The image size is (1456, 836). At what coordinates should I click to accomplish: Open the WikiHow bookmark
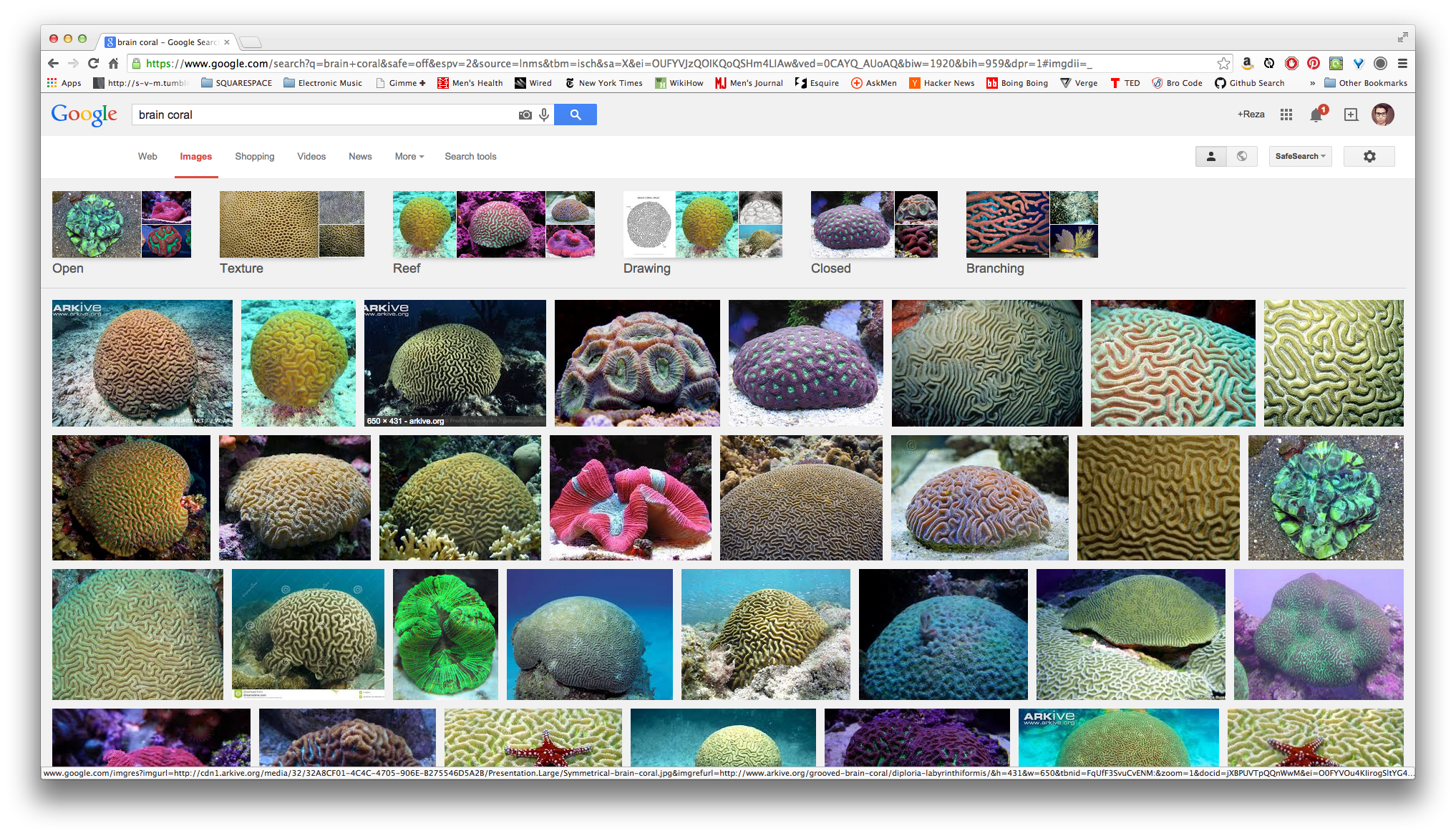[679, 83]
